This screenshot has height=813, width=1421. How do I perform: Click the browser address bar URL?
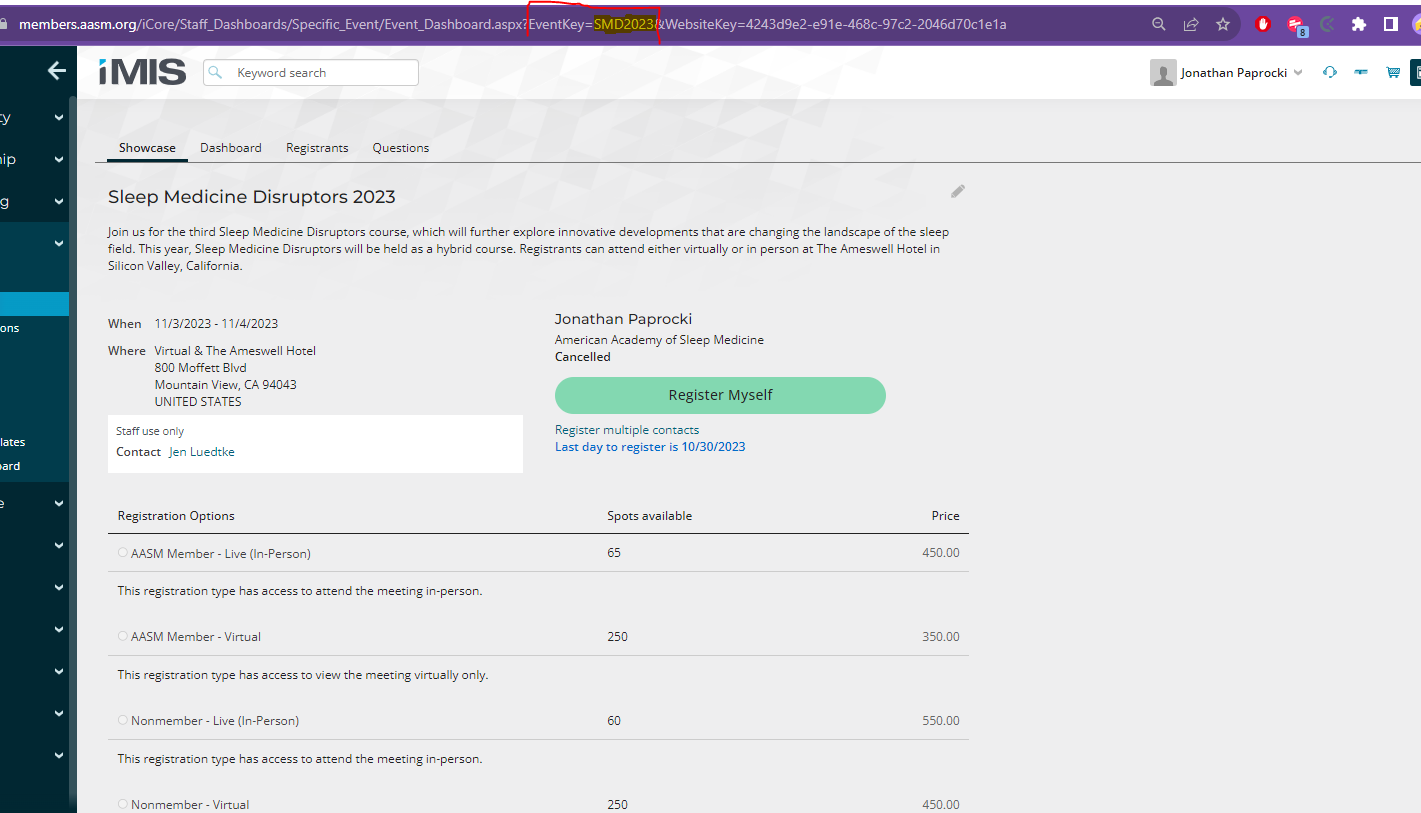[512, 24]
